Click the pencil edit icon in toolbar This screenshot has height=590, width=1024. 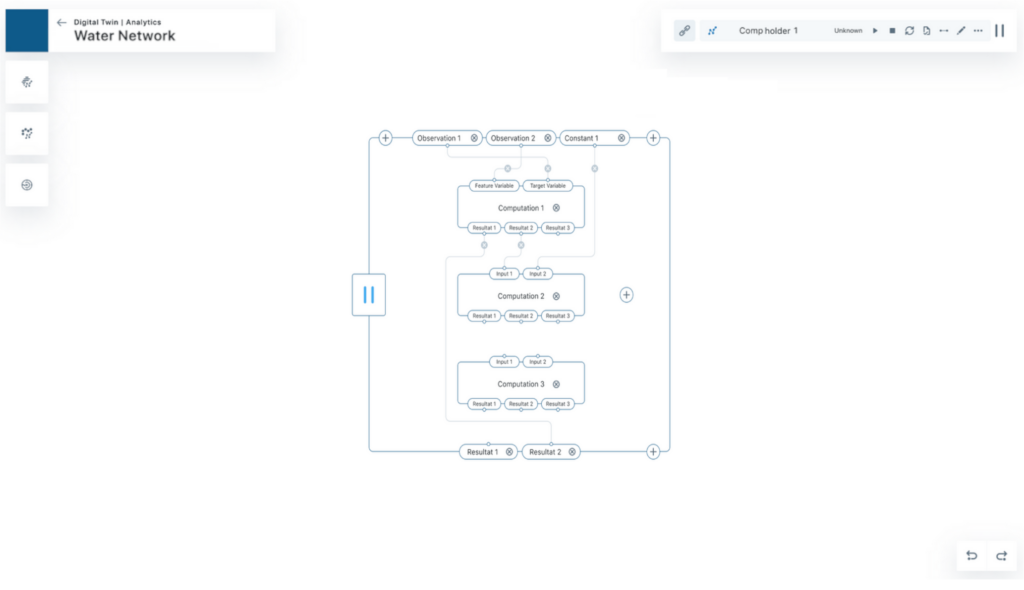(x=961, y=31)
